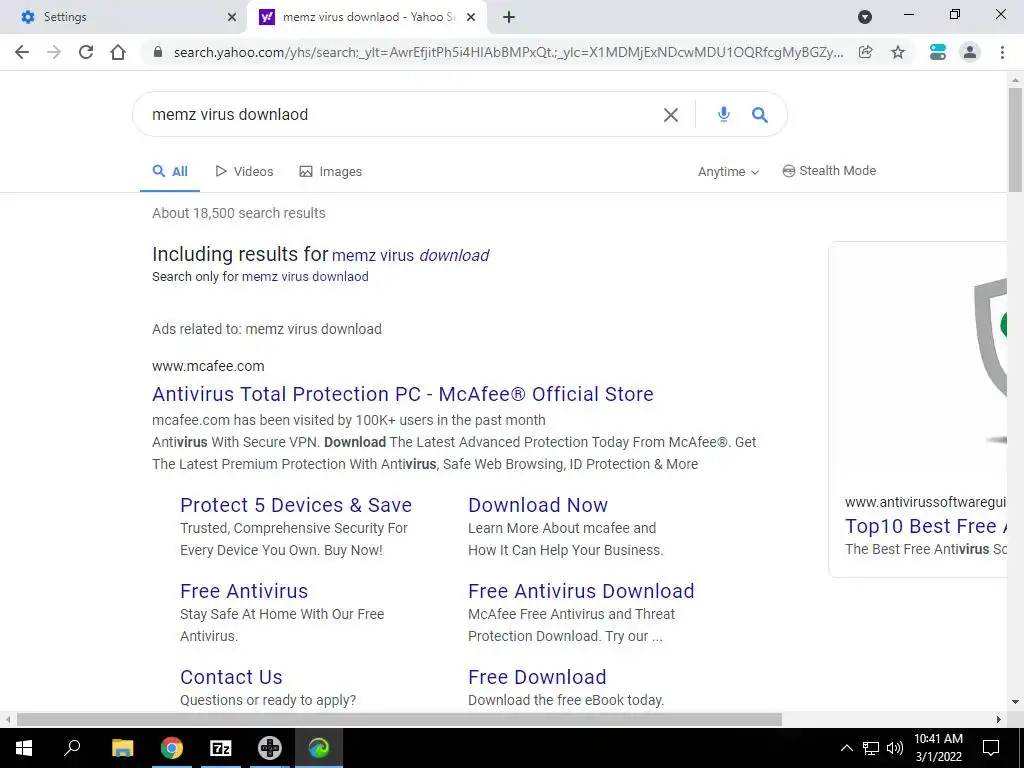Screen dimensions: 1024x768
Task: Switch to Images results
Action: (x=330, y=172)
